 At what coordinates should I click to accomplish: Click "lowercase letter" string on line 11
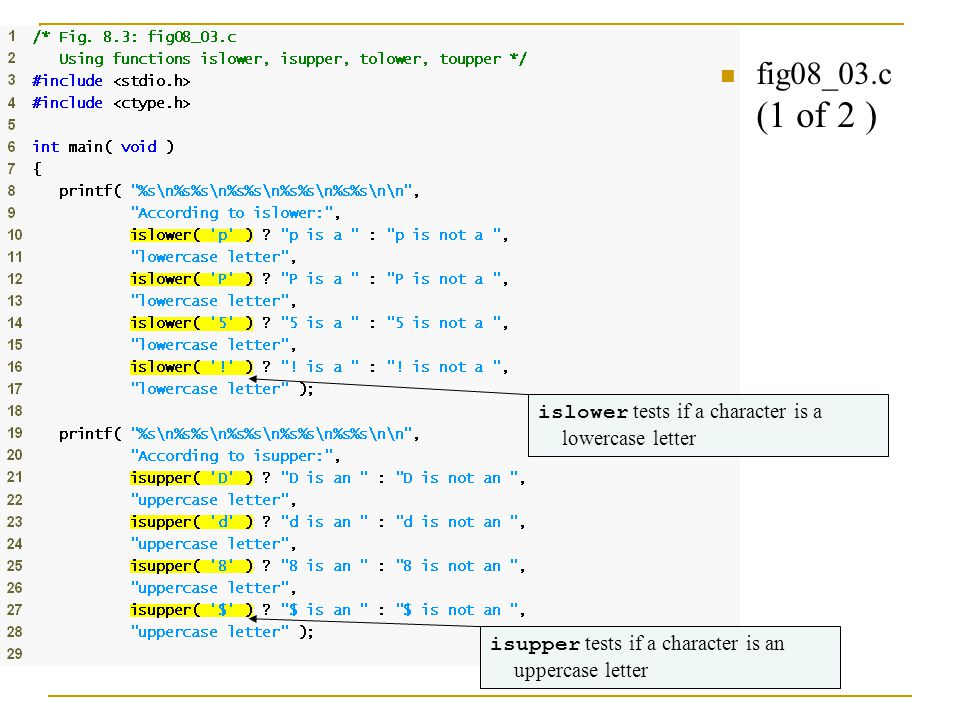209,257
